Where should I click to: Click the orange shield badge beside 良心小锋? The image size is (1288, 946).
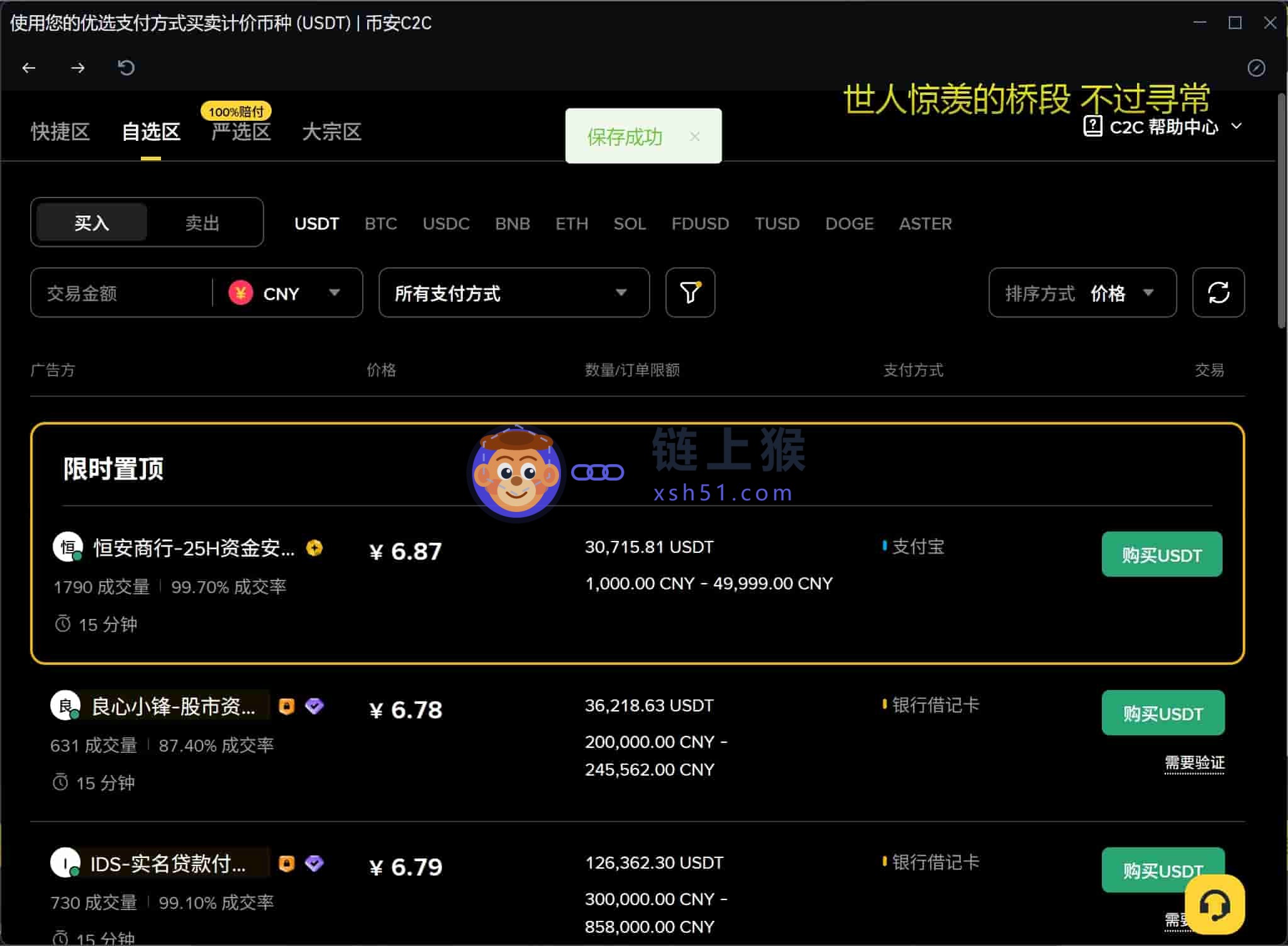pyautogui.click(x=287, y=706)
